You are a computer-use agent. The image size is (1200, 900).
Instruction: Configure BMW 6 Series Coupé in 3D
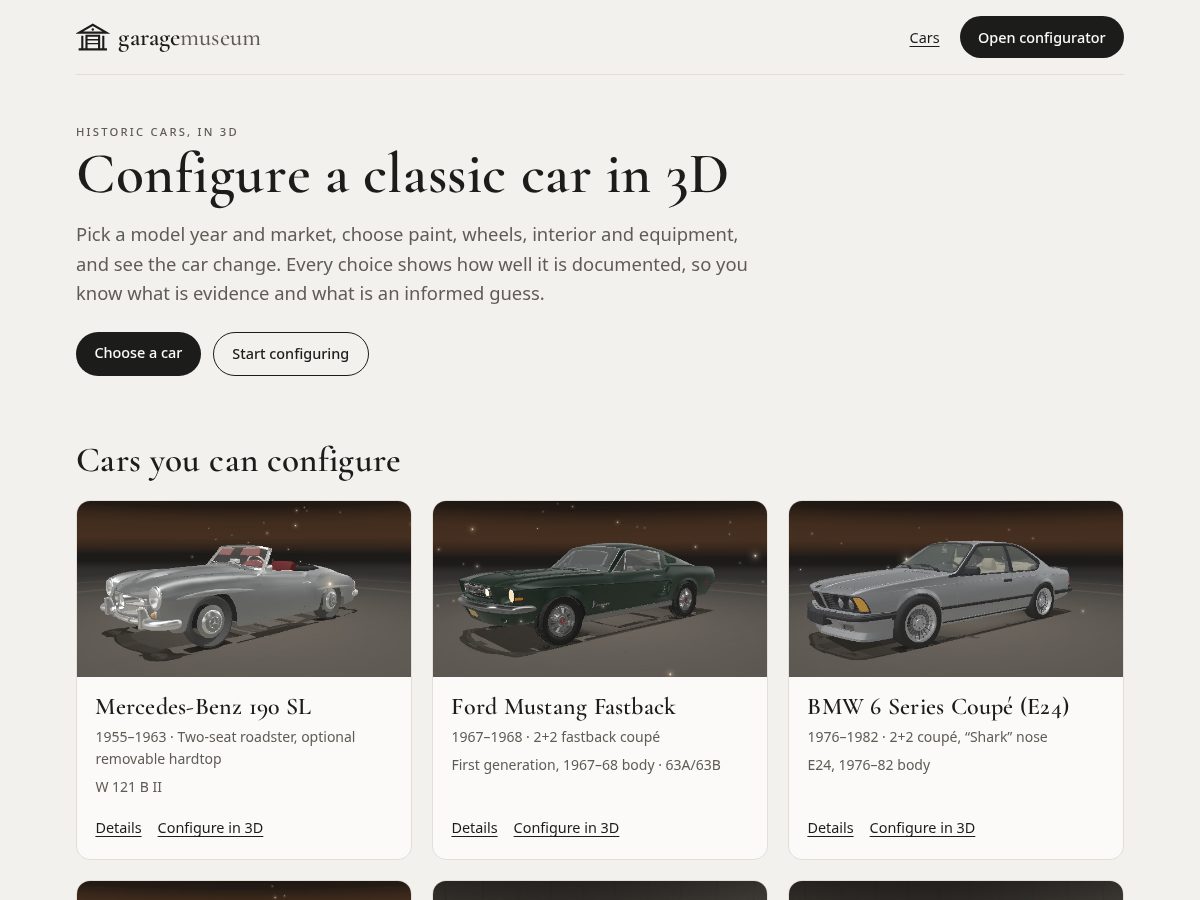coord(922,828)
